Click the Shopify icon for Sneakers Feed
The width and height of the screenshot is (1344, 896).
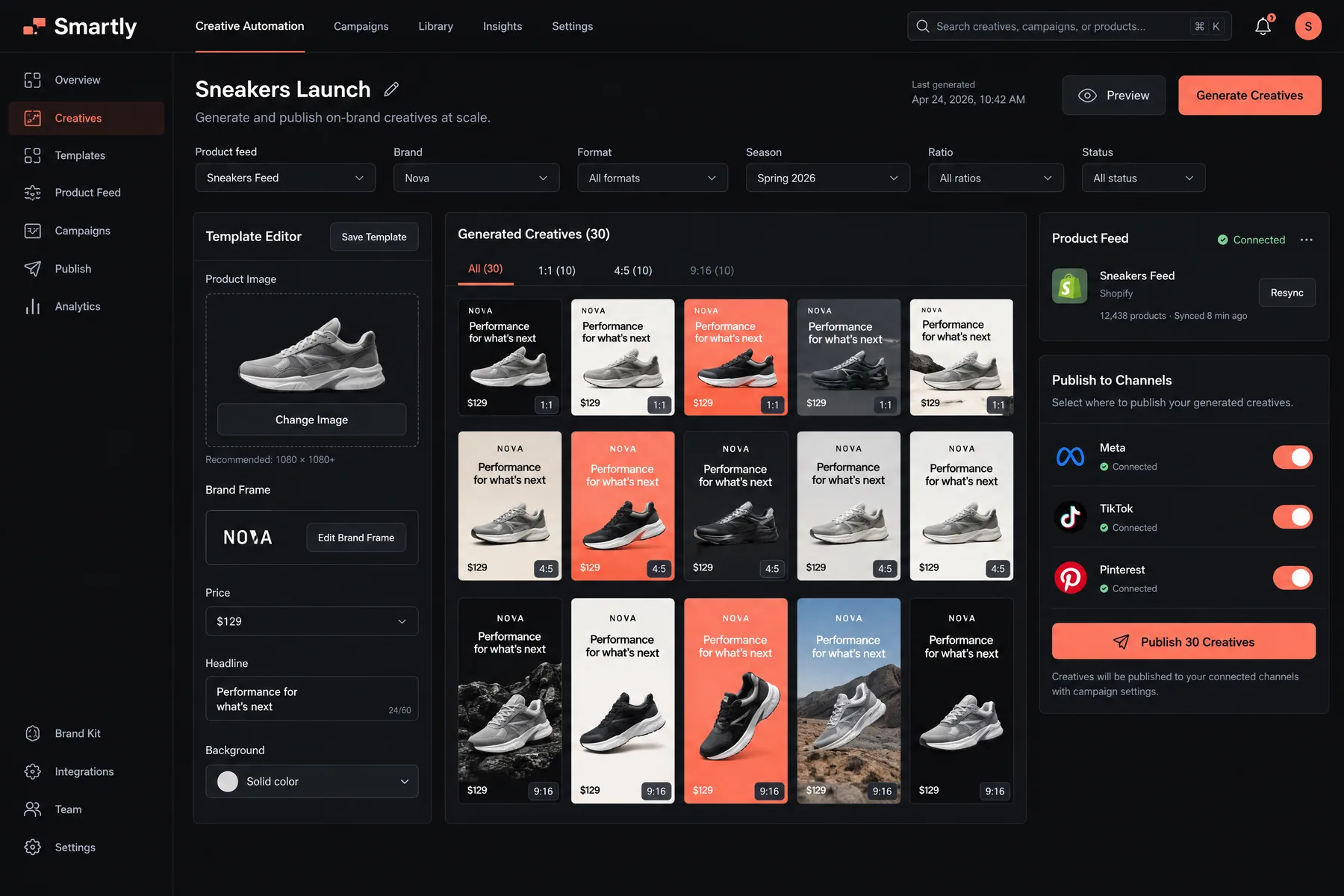point(1069,286)
